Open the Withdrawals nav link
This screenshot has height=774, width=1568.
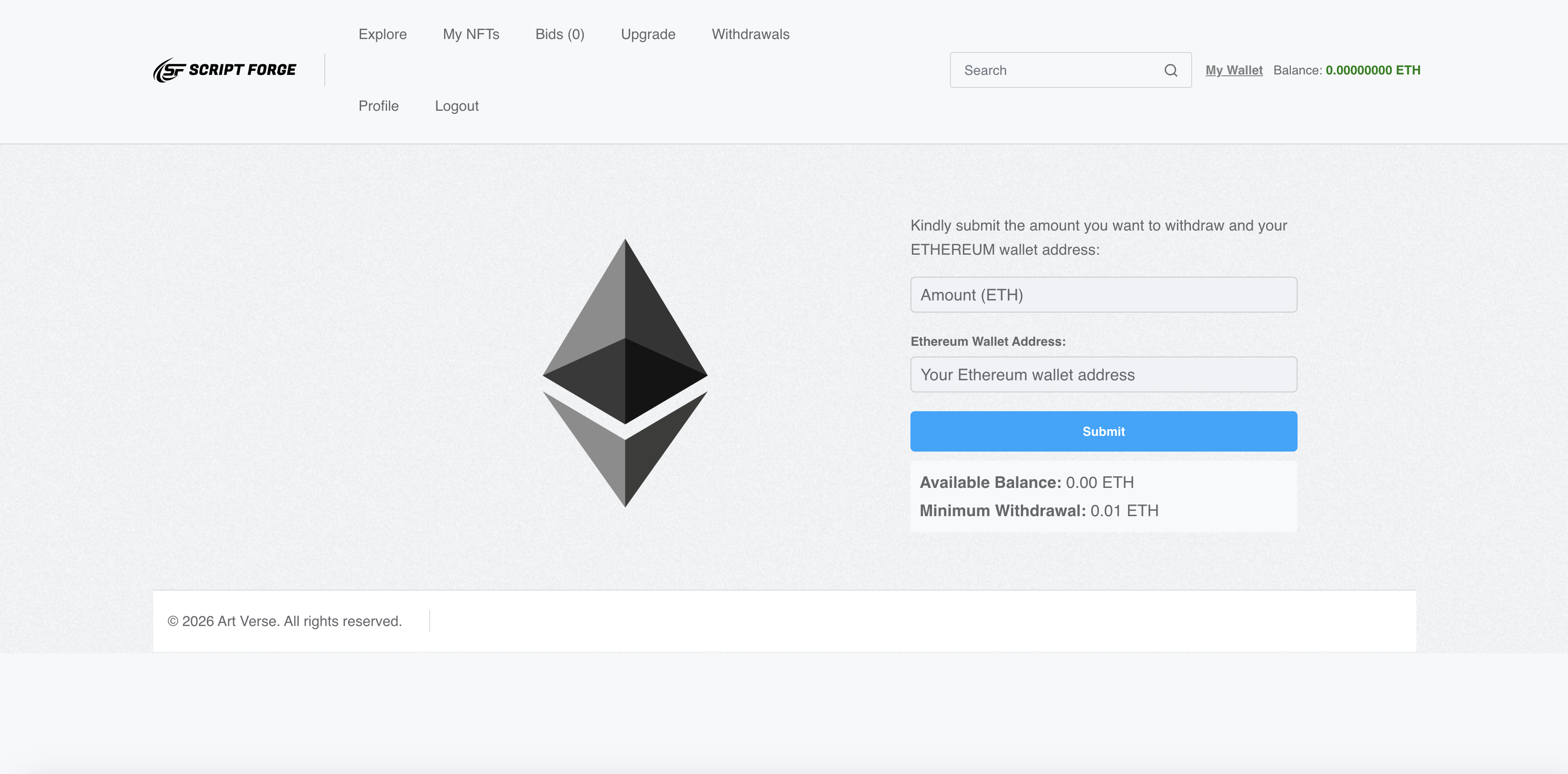[x=750, y=35]
